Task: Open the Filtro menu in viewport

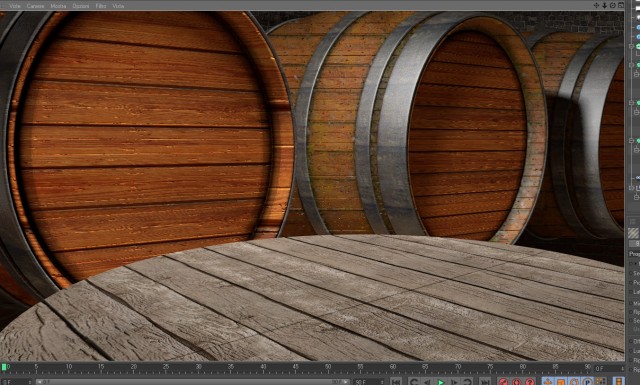Action: pyautogui.click(x=101, y=6)
